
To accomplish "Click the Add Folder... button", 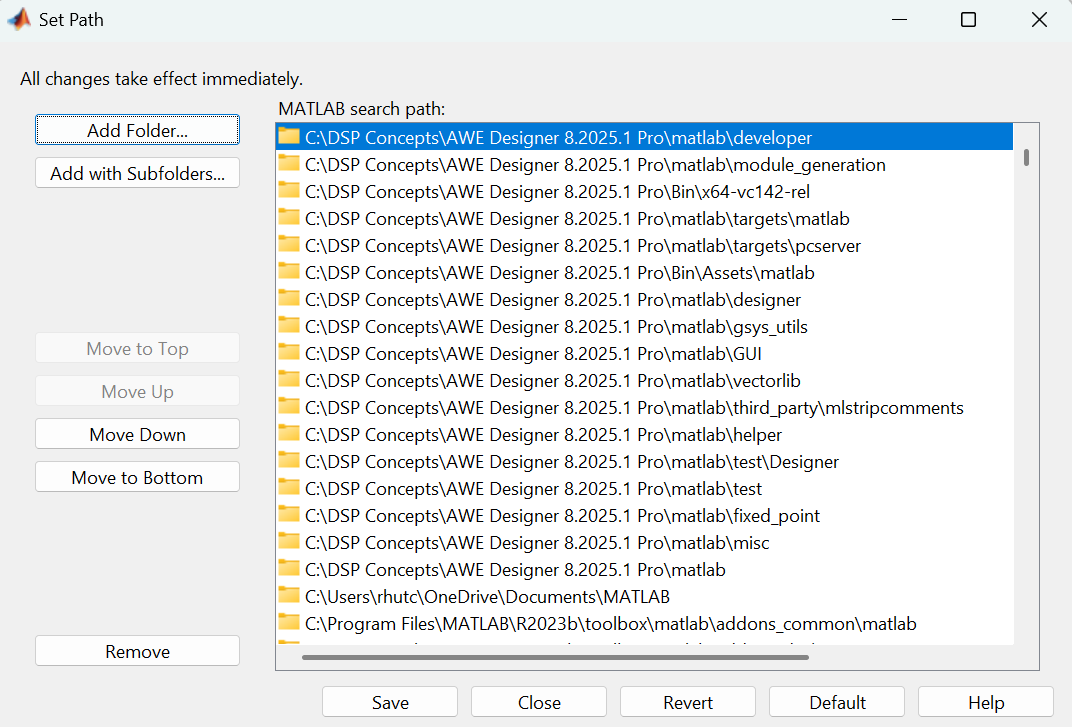I will [137, 130].
